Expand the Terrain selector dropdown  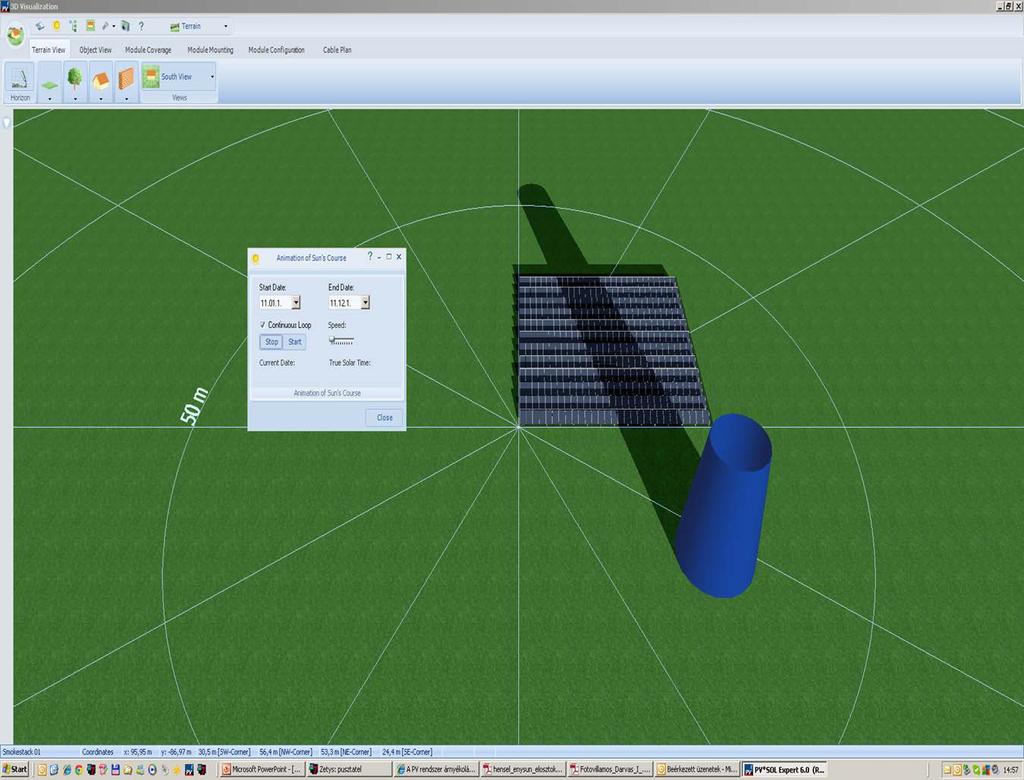tap(226, 26)
